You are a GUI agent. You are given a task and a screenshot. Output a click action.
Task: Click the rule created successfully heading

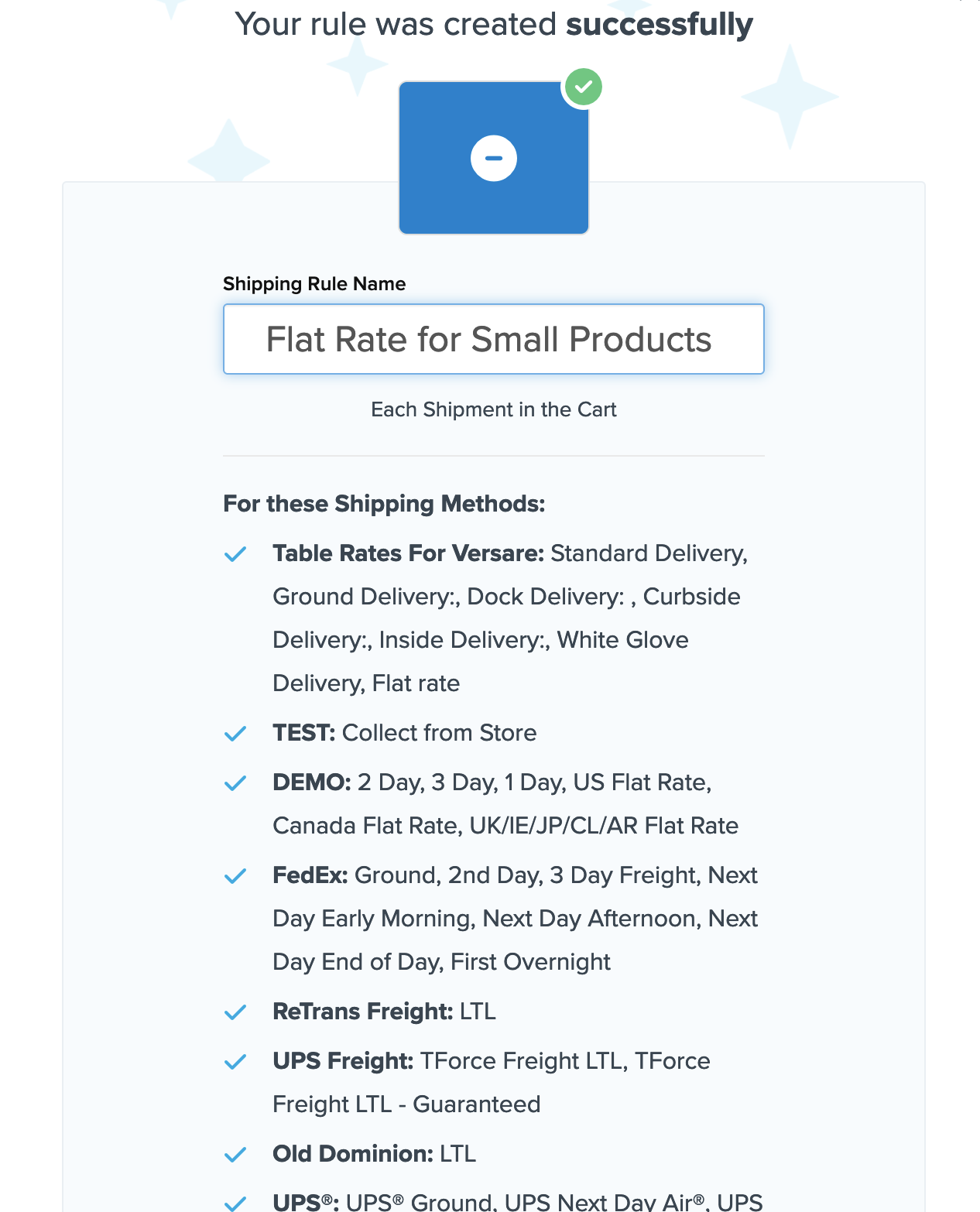click(x=493, y=24)
